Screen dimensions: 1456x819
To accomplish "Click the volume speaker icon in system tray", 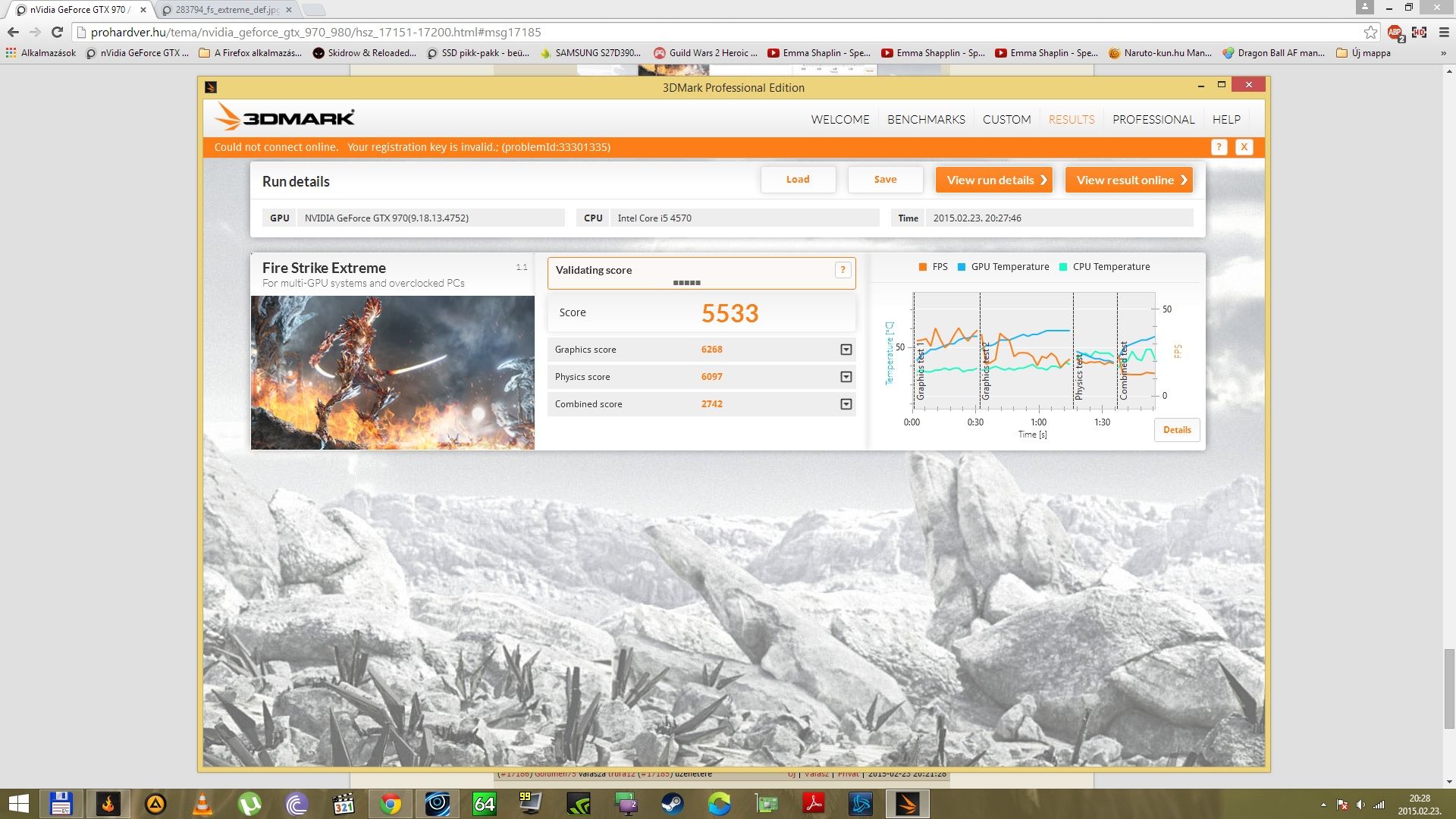I will tap(1360, 805).
